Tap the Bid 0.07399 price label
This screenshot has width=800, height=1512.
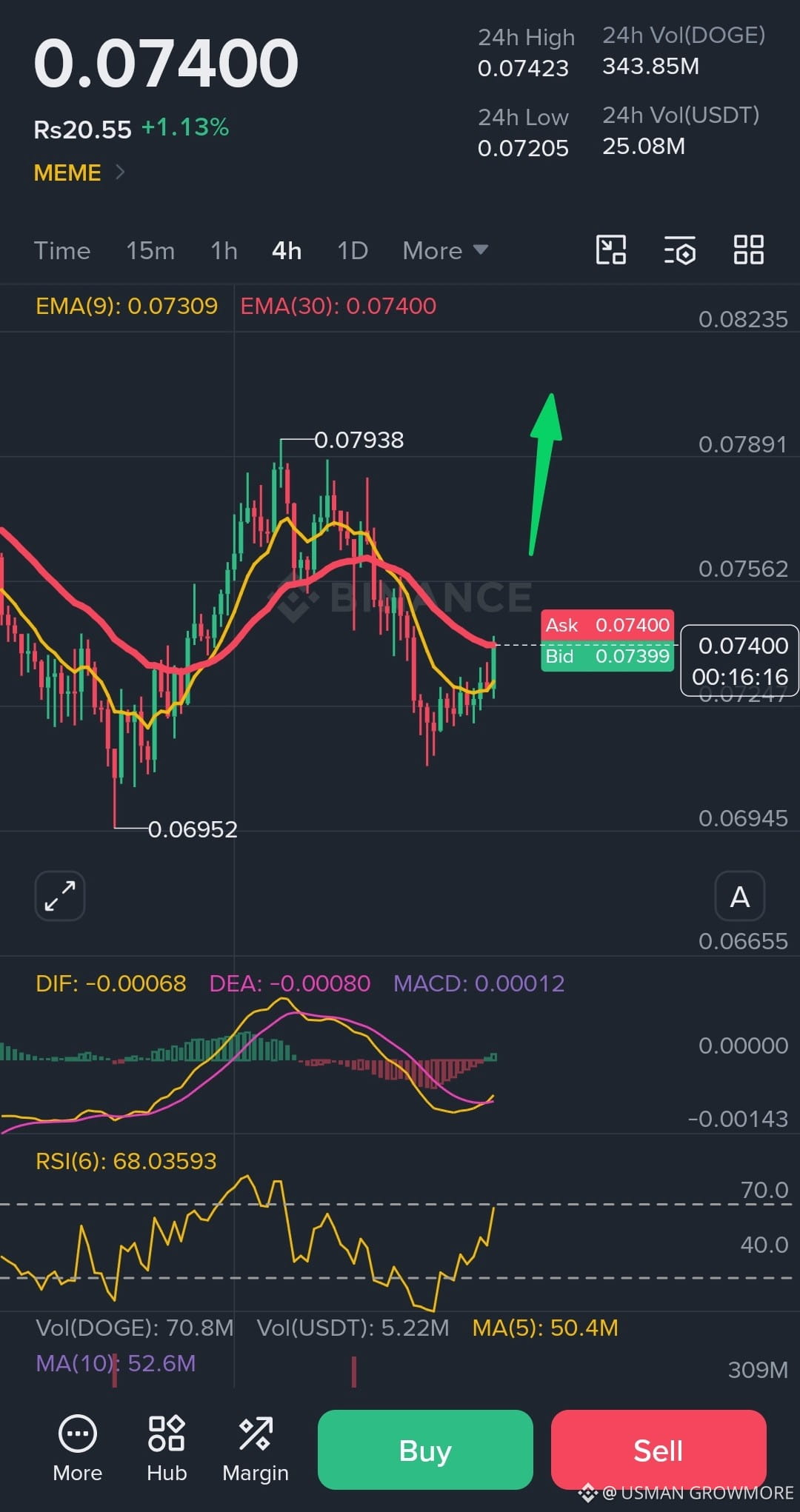click(607, 656)
